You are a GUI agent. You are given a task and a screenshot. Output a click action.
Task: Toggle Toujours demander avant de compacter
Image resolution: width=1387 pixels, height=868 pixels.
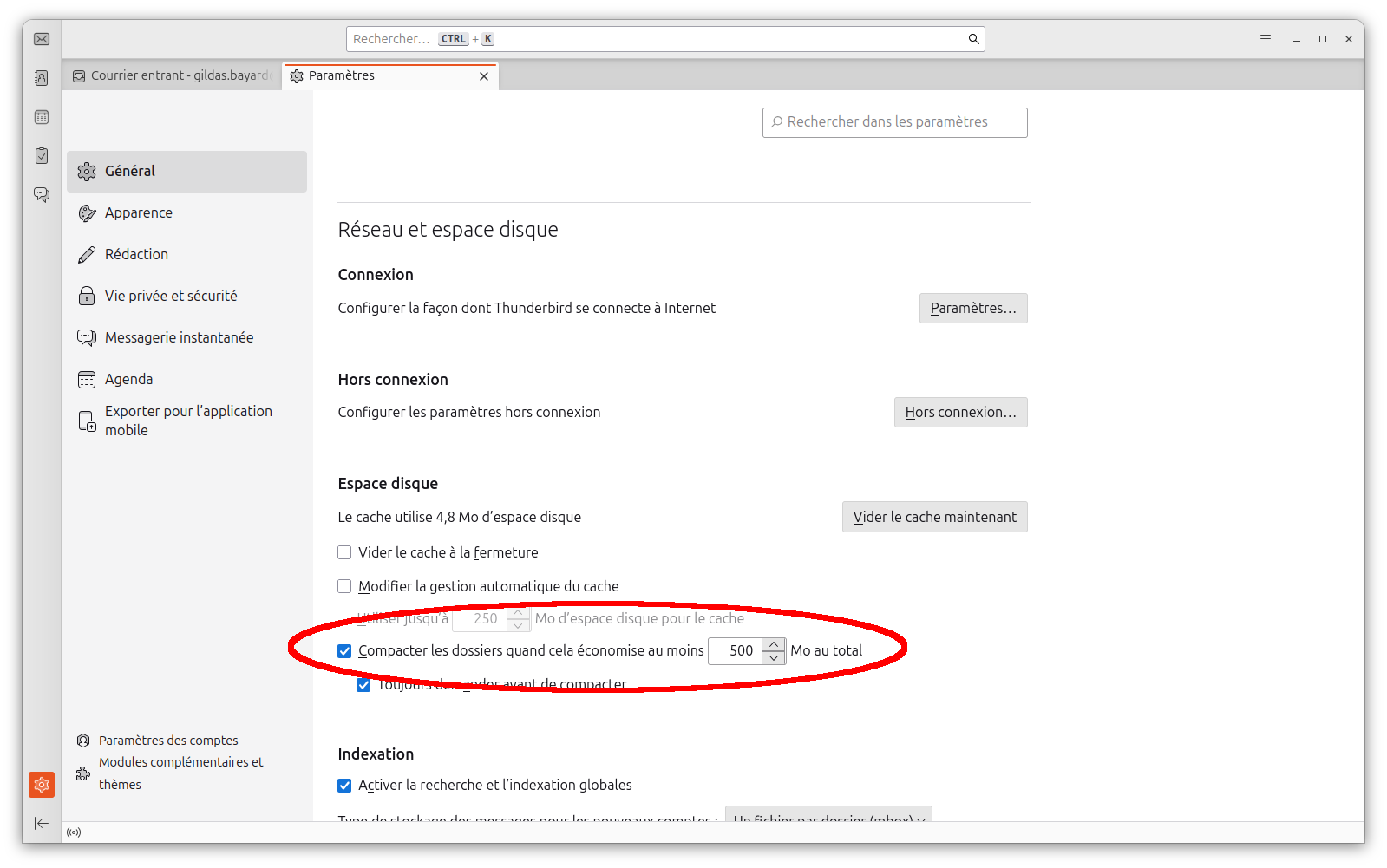click(x=363, y=685)
